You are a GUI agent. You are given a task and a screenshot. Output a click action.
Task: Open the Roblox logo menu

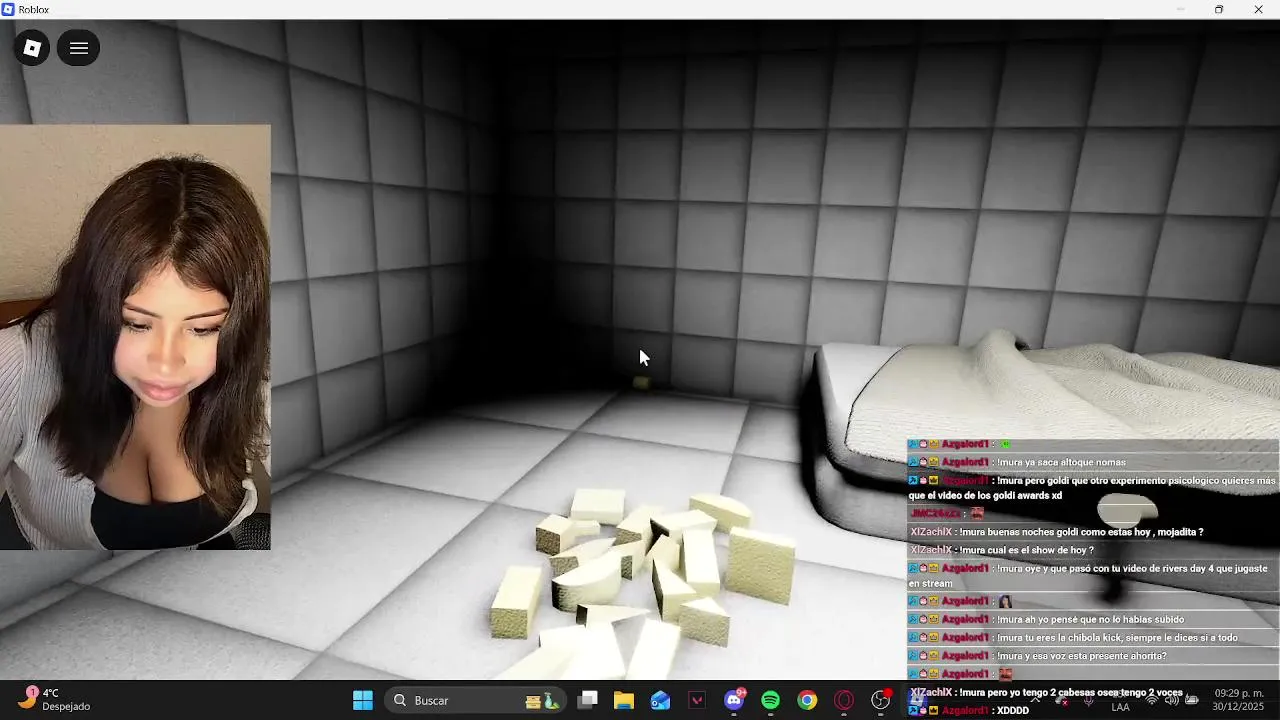pyautogui.click(x=32, y=48)
